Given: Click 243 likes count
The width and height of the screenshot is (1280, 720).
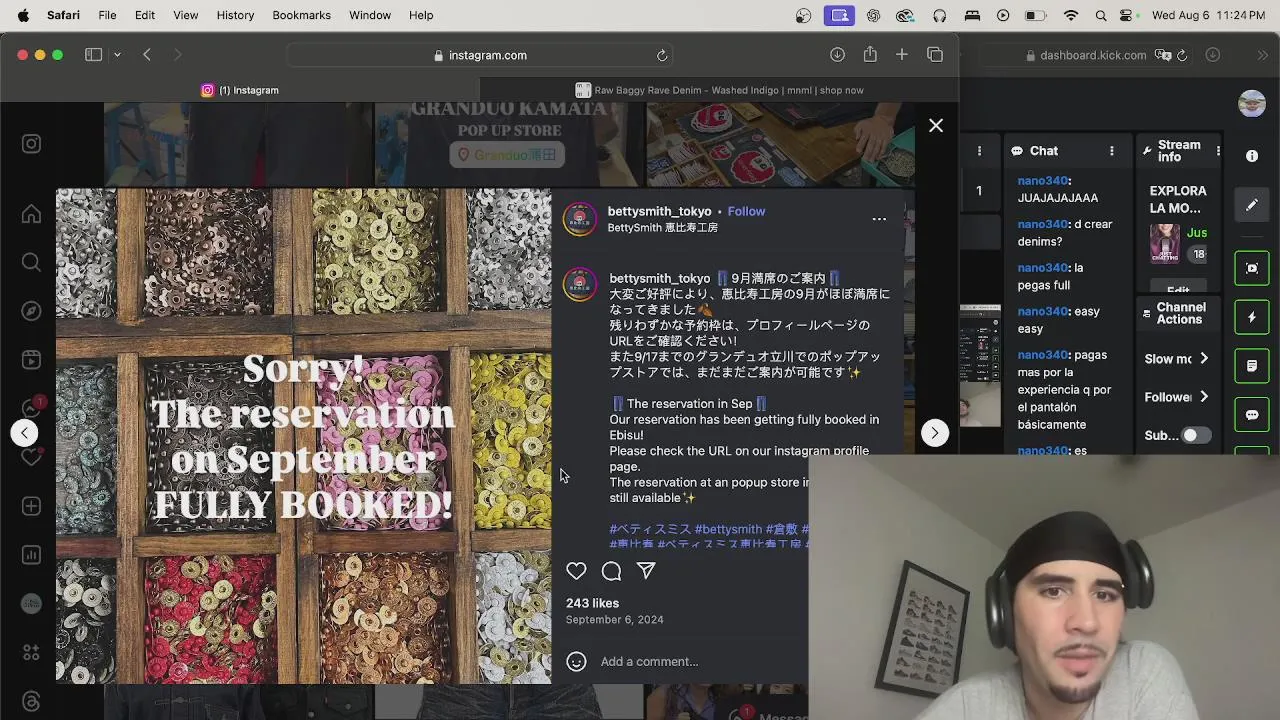Looking at the screenshot, I should pos(592,603).
